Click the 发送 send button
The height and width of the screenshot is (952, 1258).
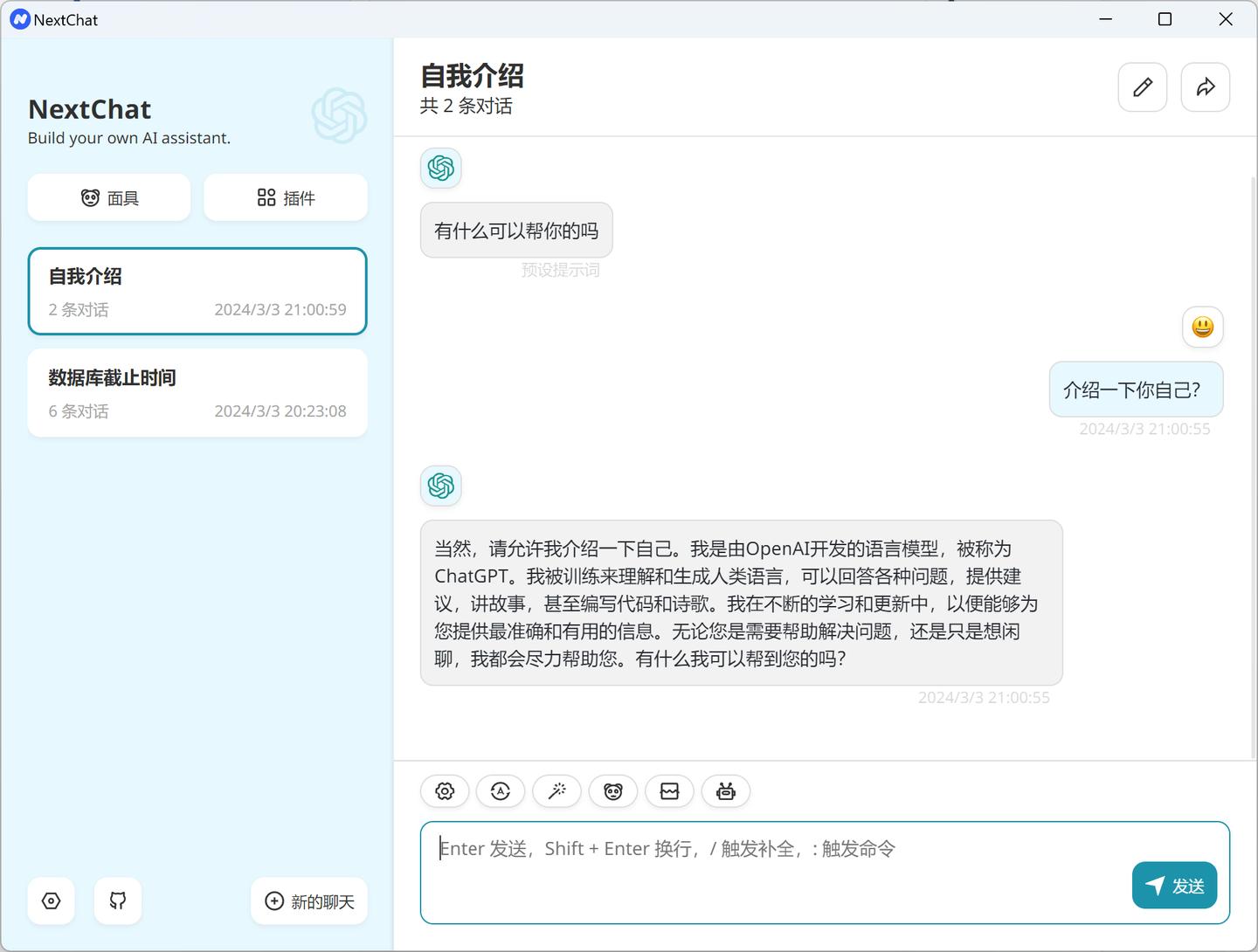point(1174,885)
